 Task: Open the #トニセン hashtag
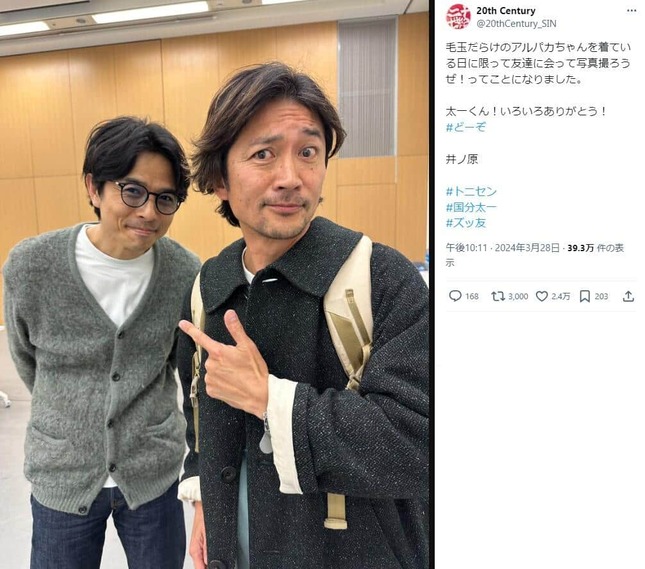(x=471, y=191)
